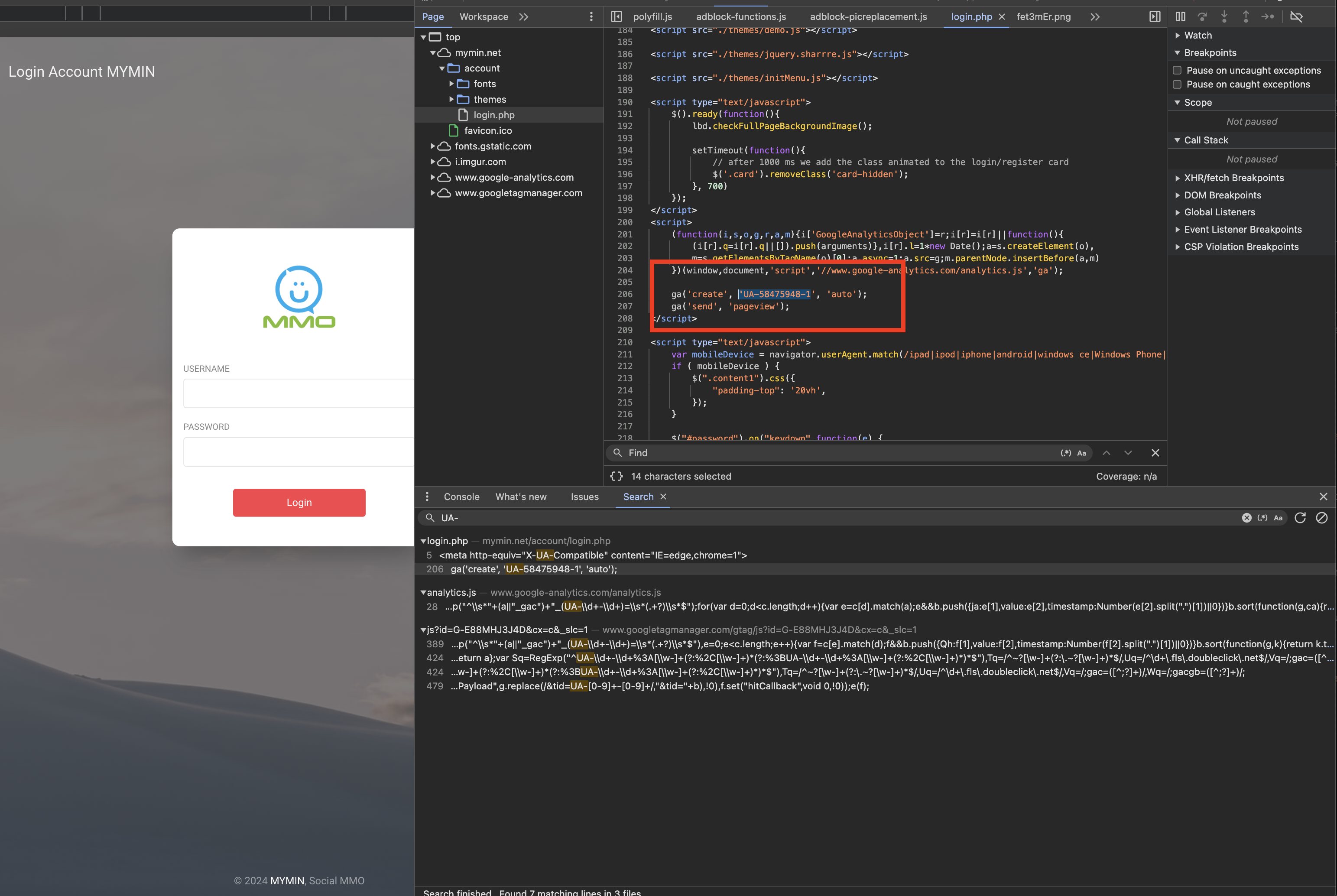Click the pause script execution icon
Screen dimensions: 1337x896
tap(1181, 16)
